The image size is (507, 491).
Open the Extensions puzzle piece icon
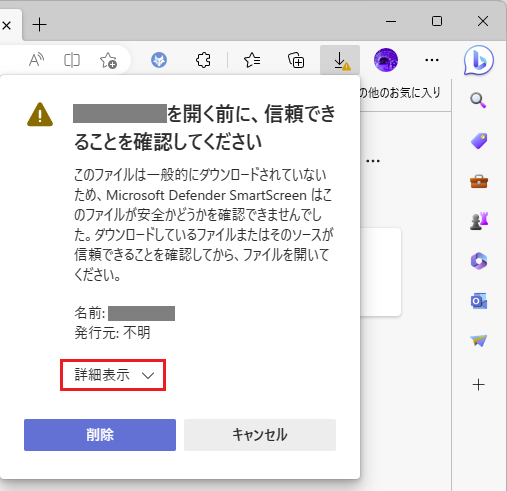tap(203, 60)
